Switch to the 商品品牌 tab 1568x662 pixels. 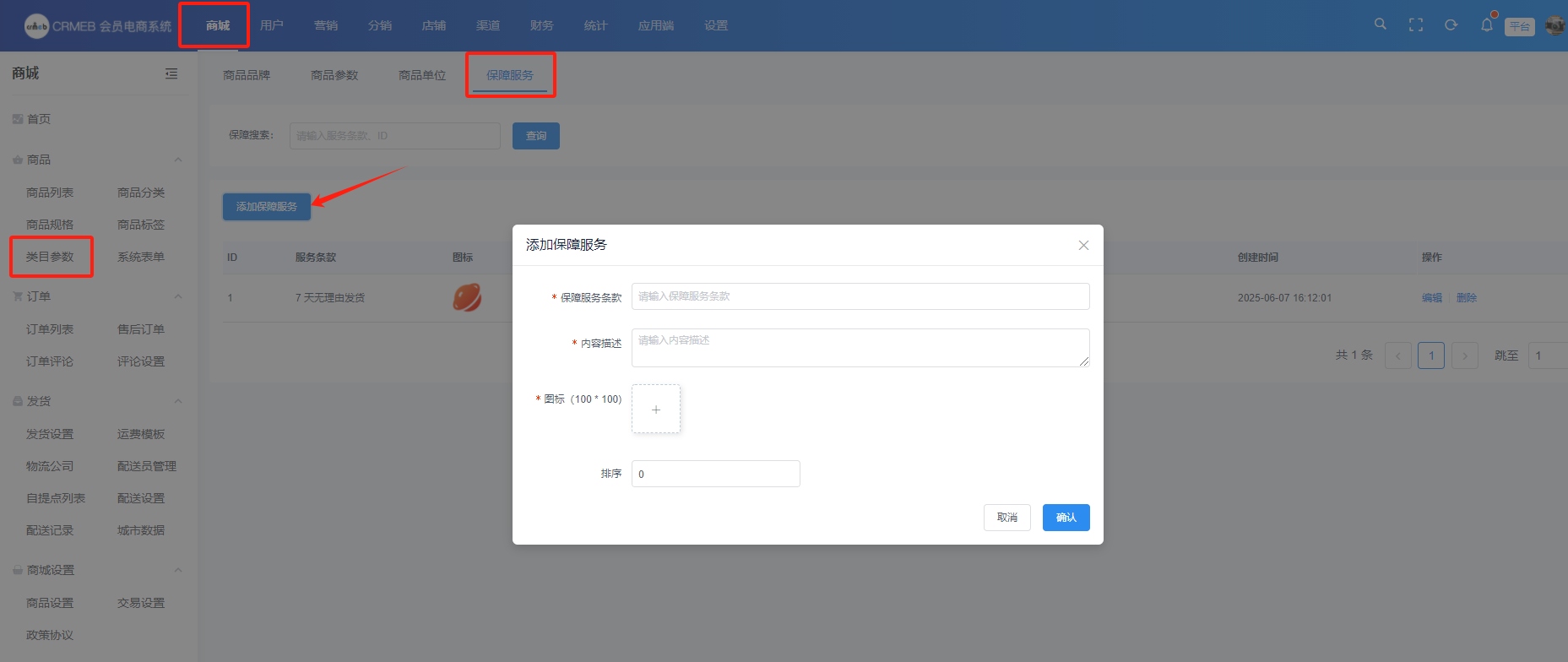pos(247,76)
